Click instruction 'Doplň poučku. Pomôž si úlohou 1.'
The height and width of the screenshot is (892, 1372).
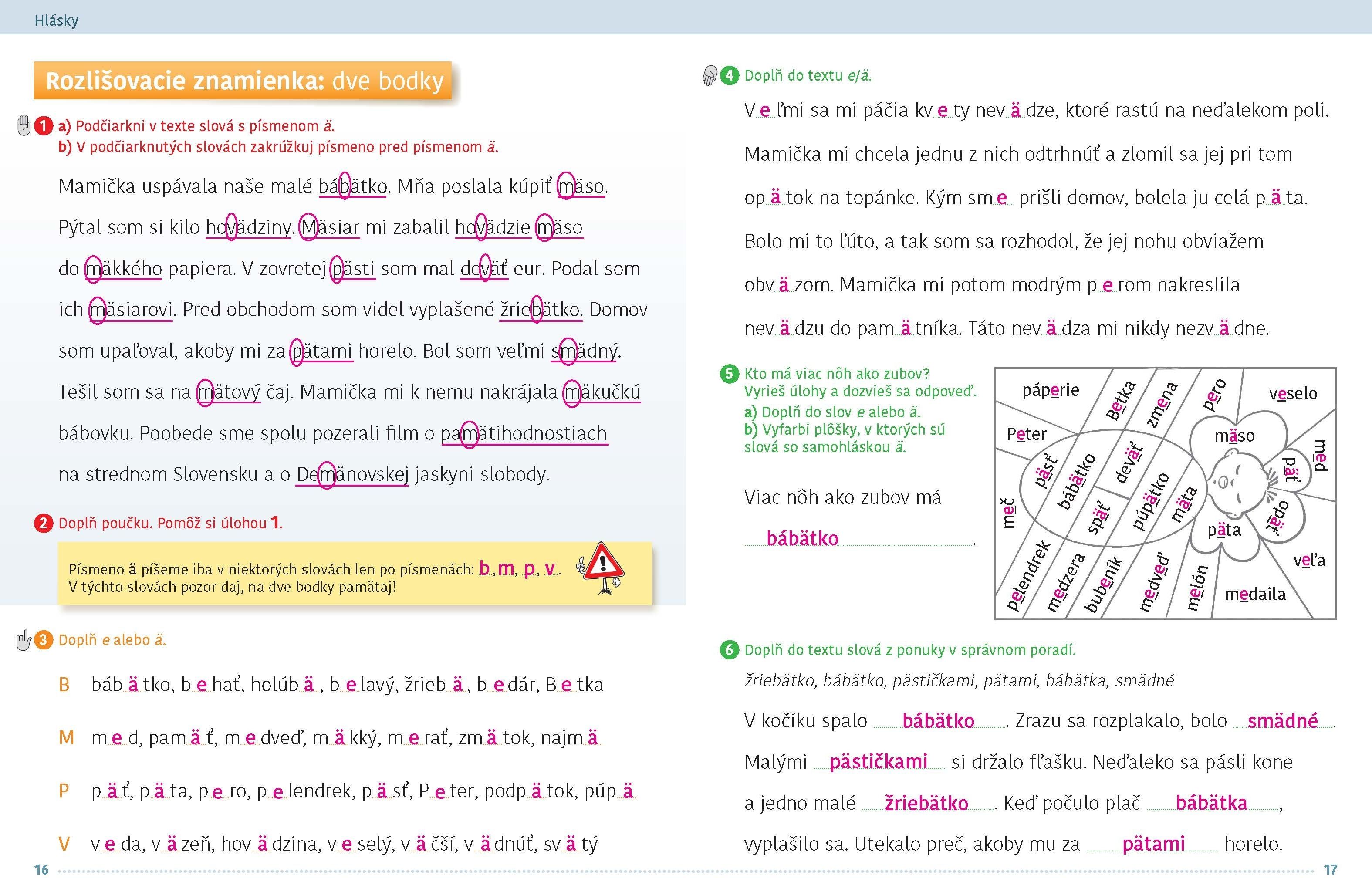[171, 523]
